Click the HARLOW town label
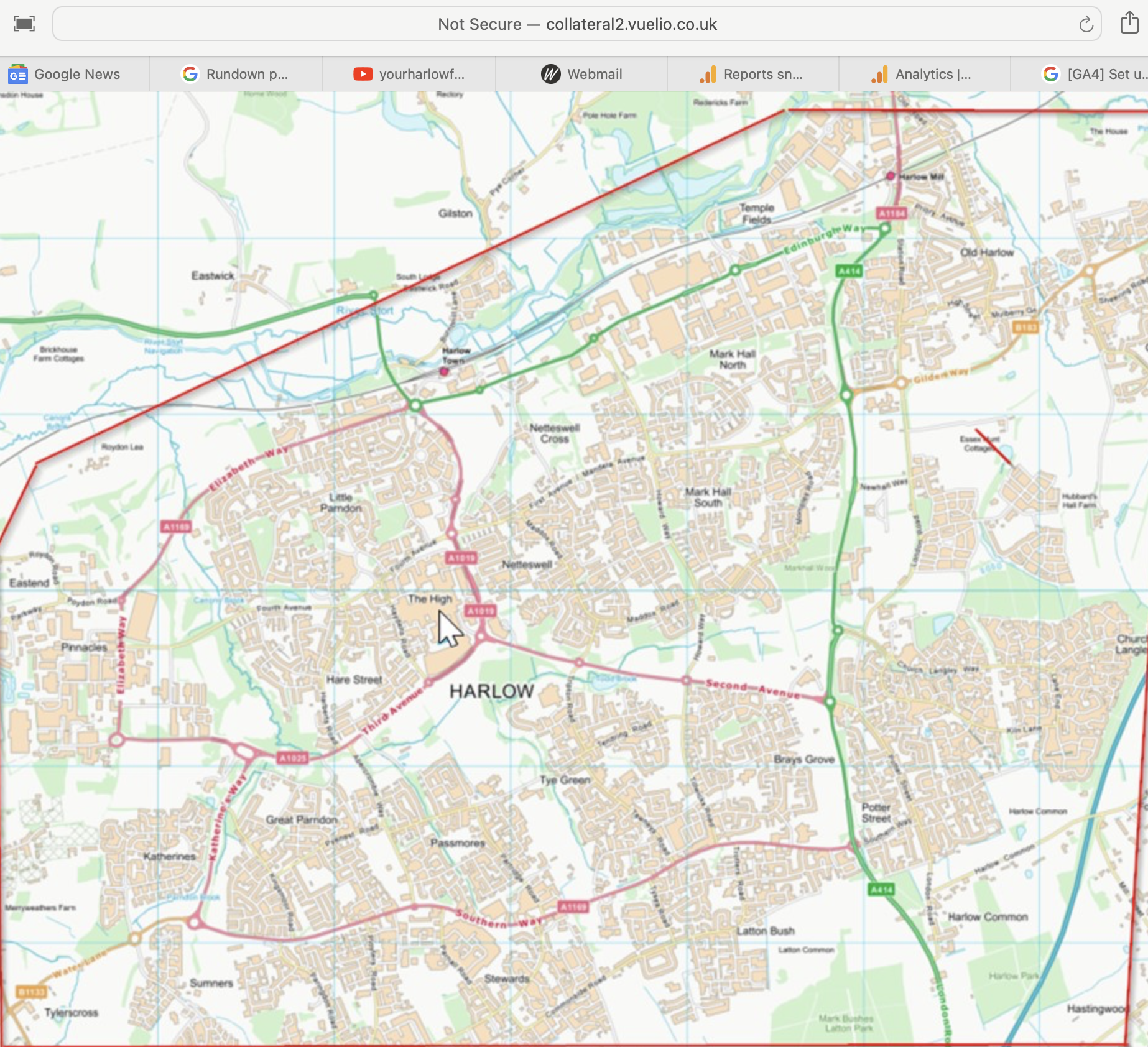The image size is (1148, 1047). tap(491, 691)
